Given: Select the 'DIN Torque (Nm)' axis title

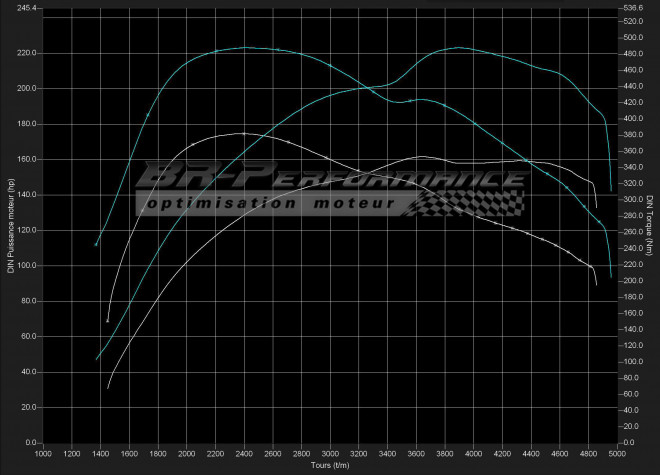Looking at the screenshot, I should coord(649,225).
